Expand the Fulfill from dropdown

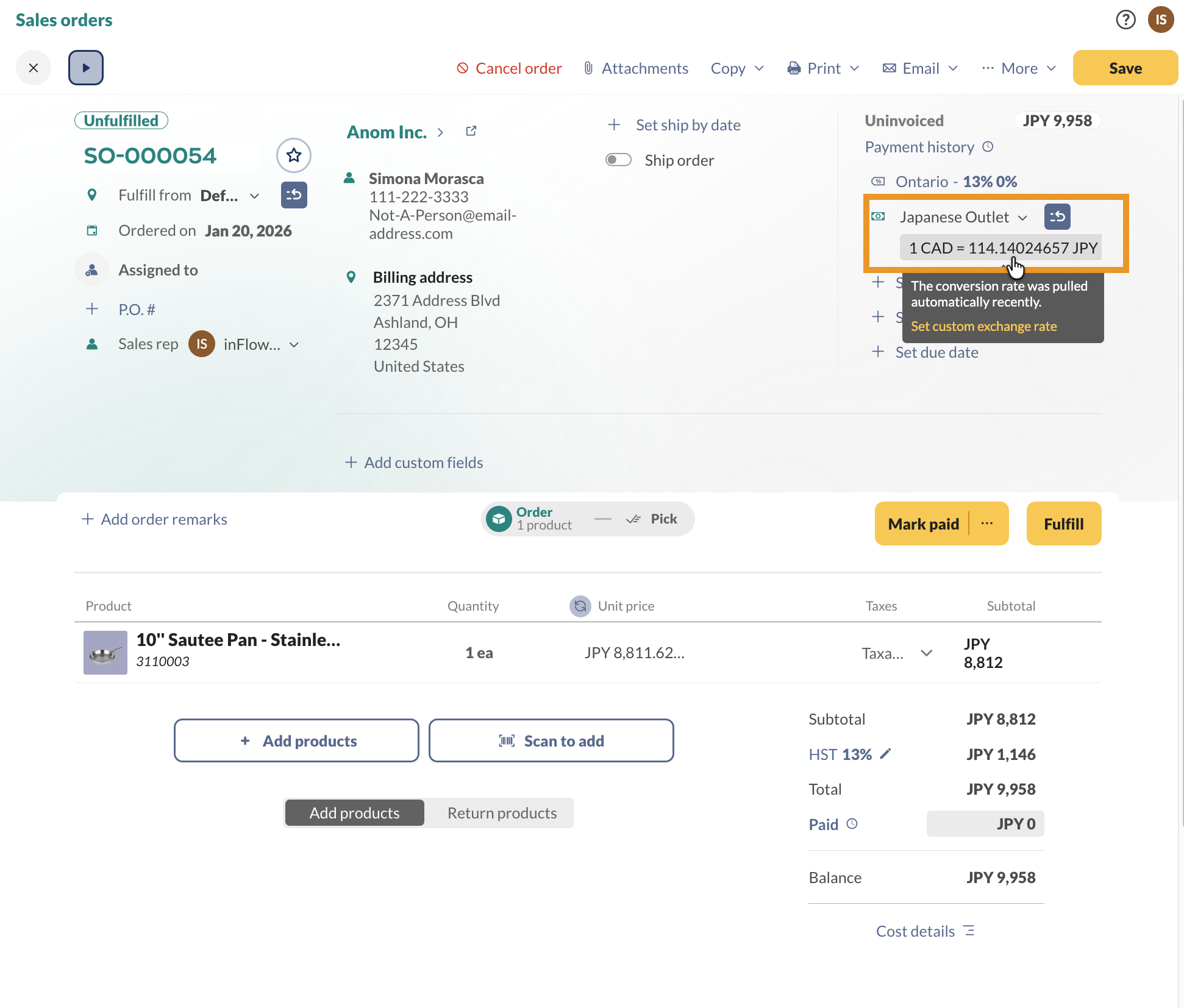[254, 196]
